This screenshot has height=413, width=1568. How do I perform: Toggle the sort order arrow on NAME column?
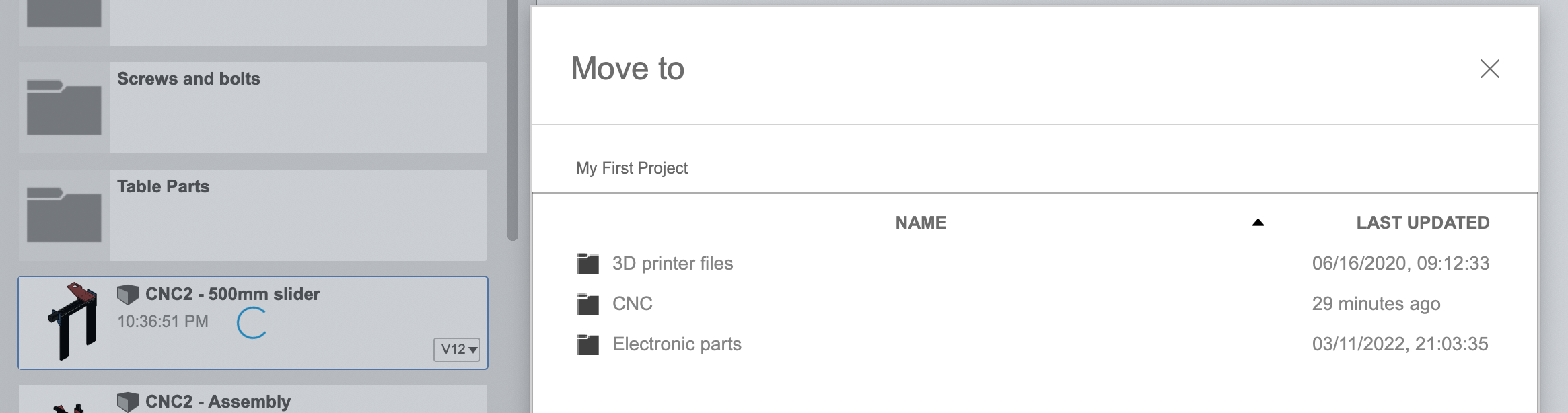click(x=1258, y=222)
